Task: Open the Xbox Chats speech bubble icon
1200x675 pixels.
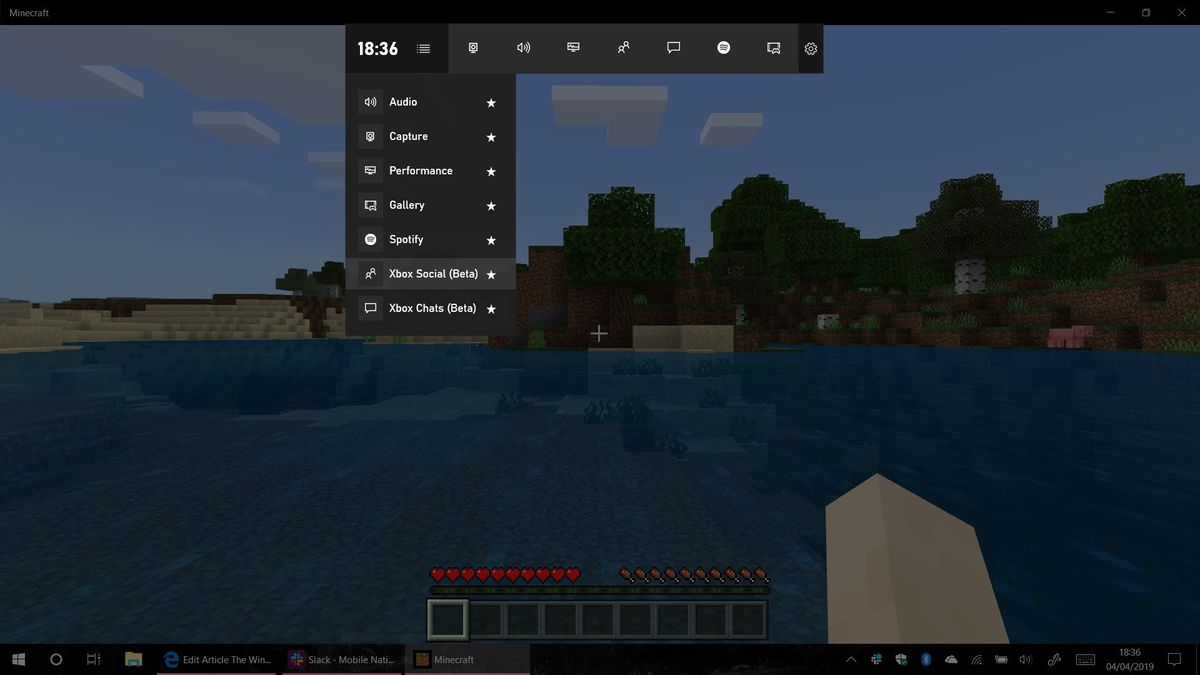Action: 673,47
